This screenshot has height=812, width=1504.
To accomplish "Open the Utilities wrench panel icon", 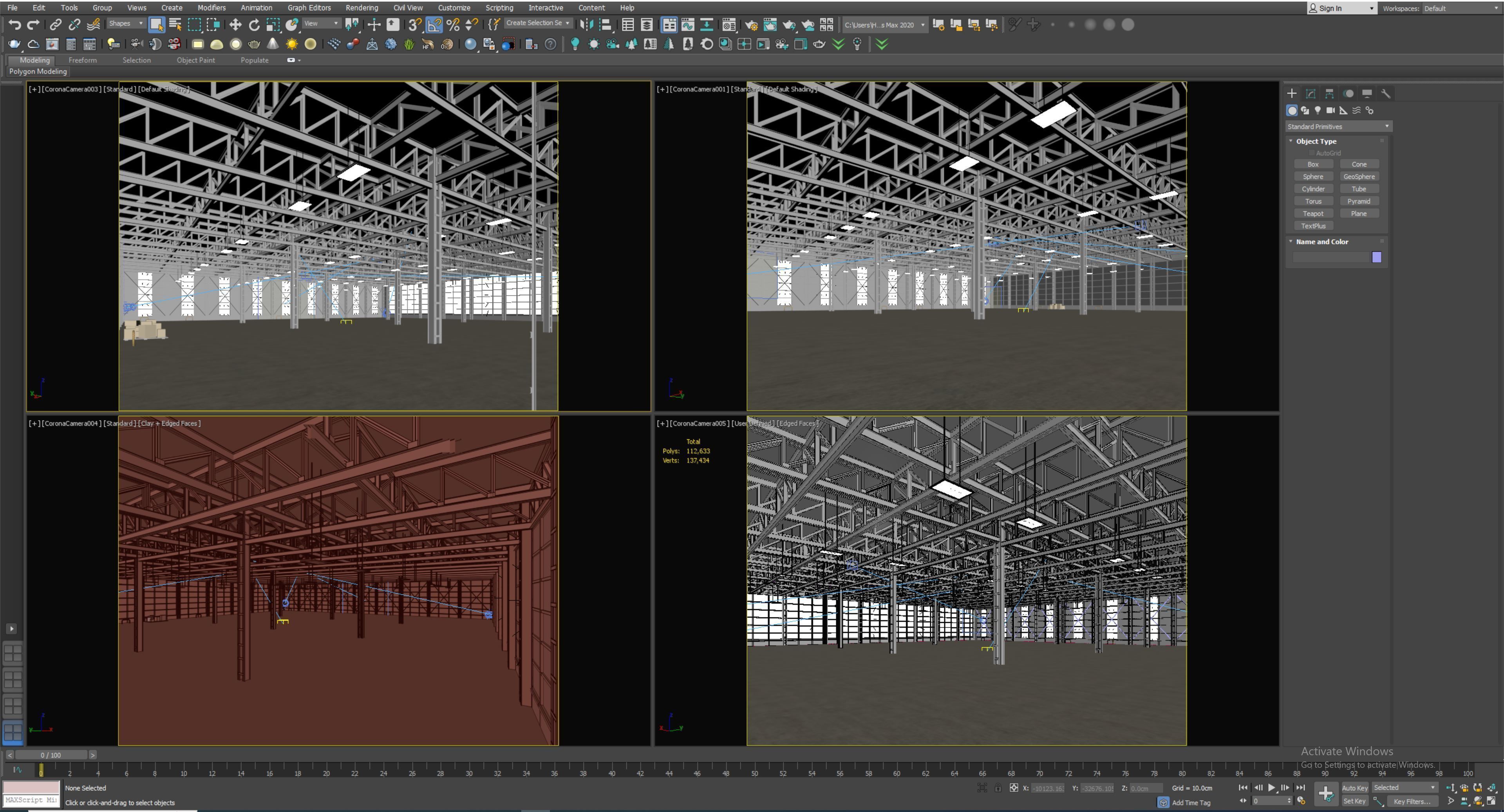I will 1385,94.
